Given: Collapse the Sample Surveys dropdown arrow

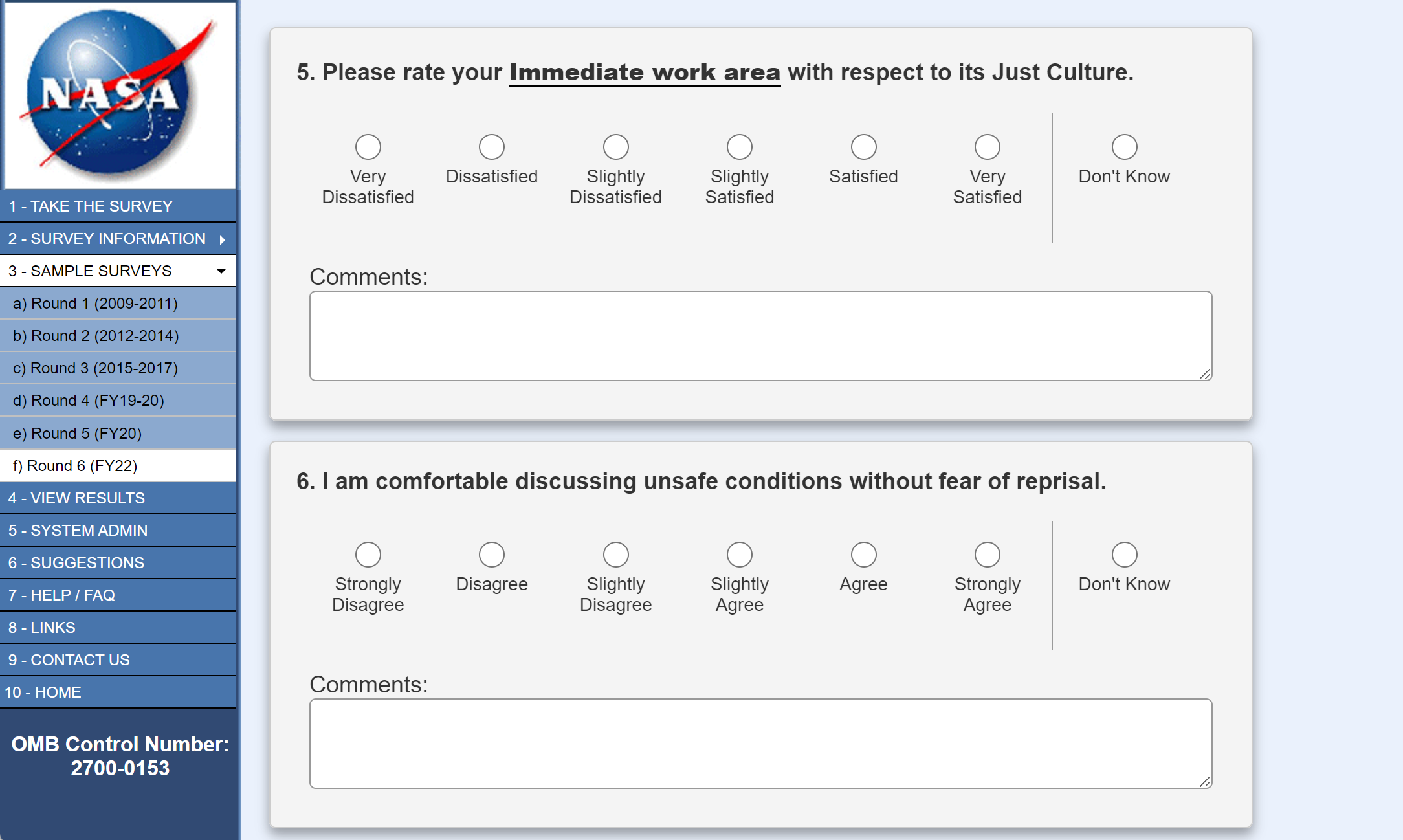Looking at the screenshot, I should pos(221,271).
